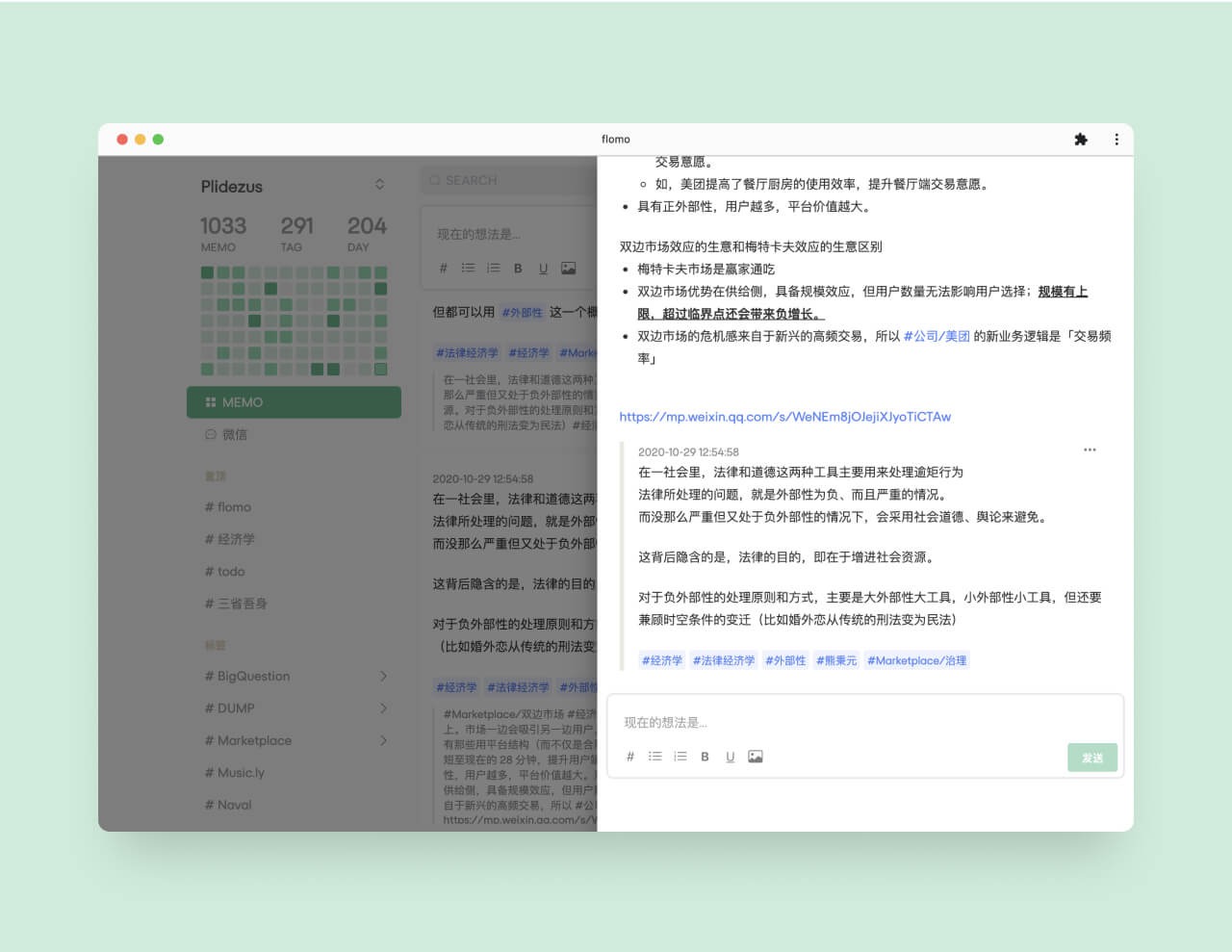This screenshot has height=952, width=1232.
Task: Open the pinned # 经济学 tag
Action: tap(230, 539)
